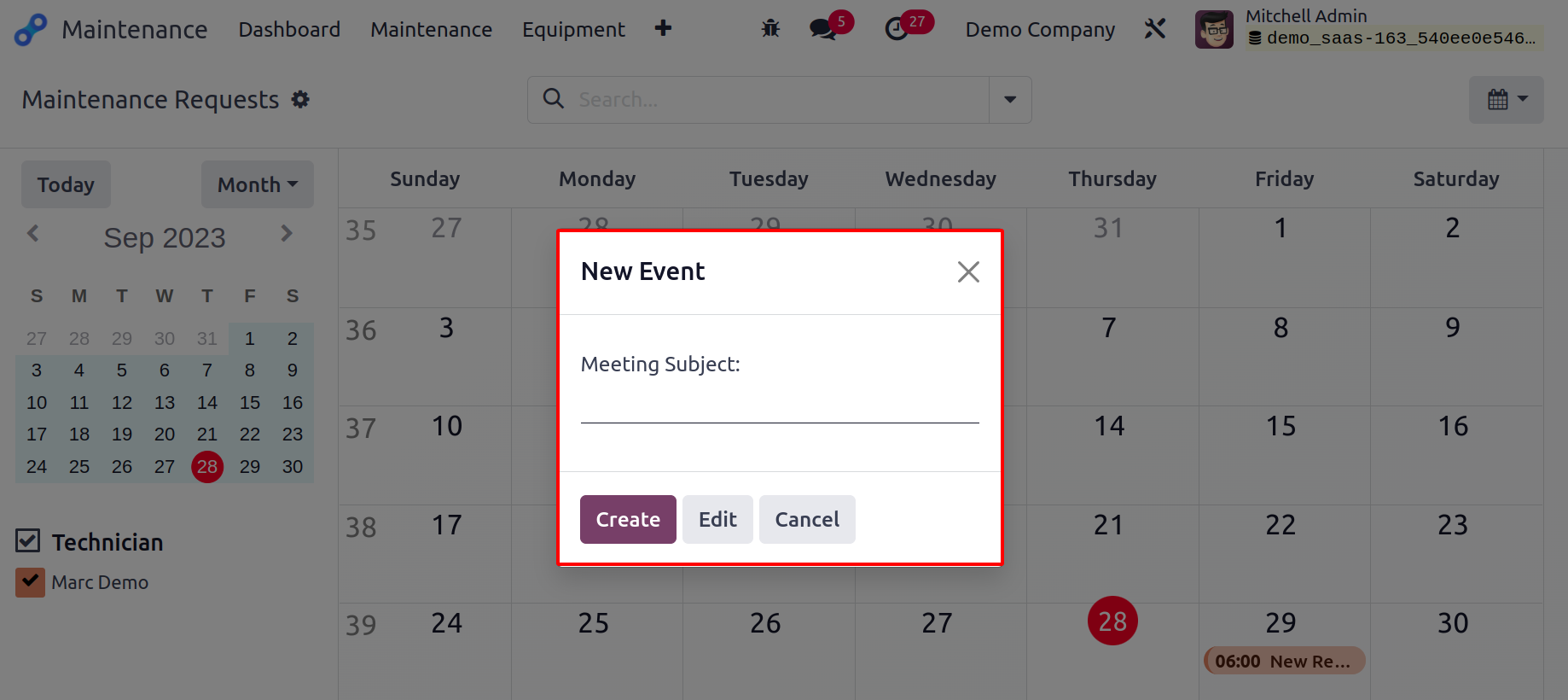Viewport: 1568px width, 700px height.
Task: Click the Cancel button
Action: 807,519
